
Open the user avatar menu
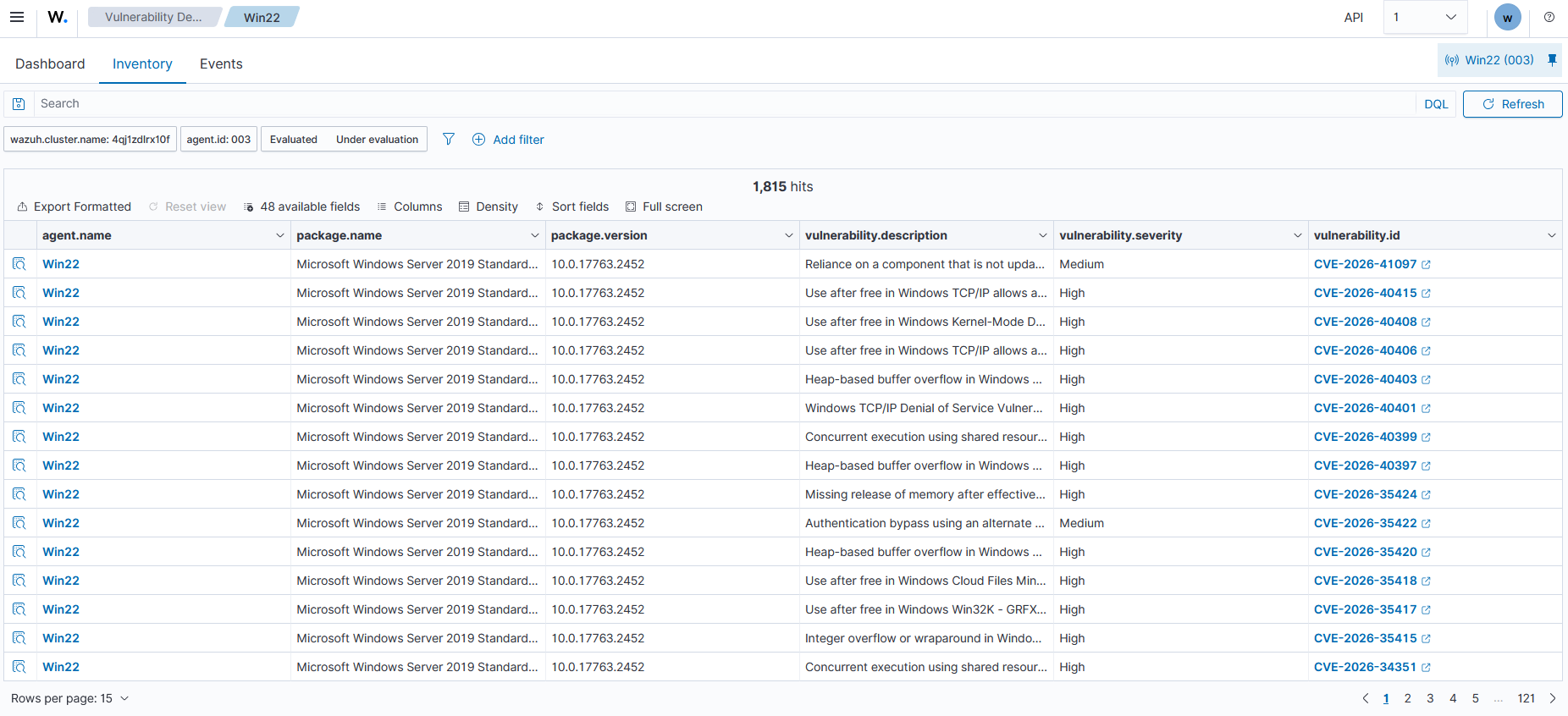pos(1508,18)
